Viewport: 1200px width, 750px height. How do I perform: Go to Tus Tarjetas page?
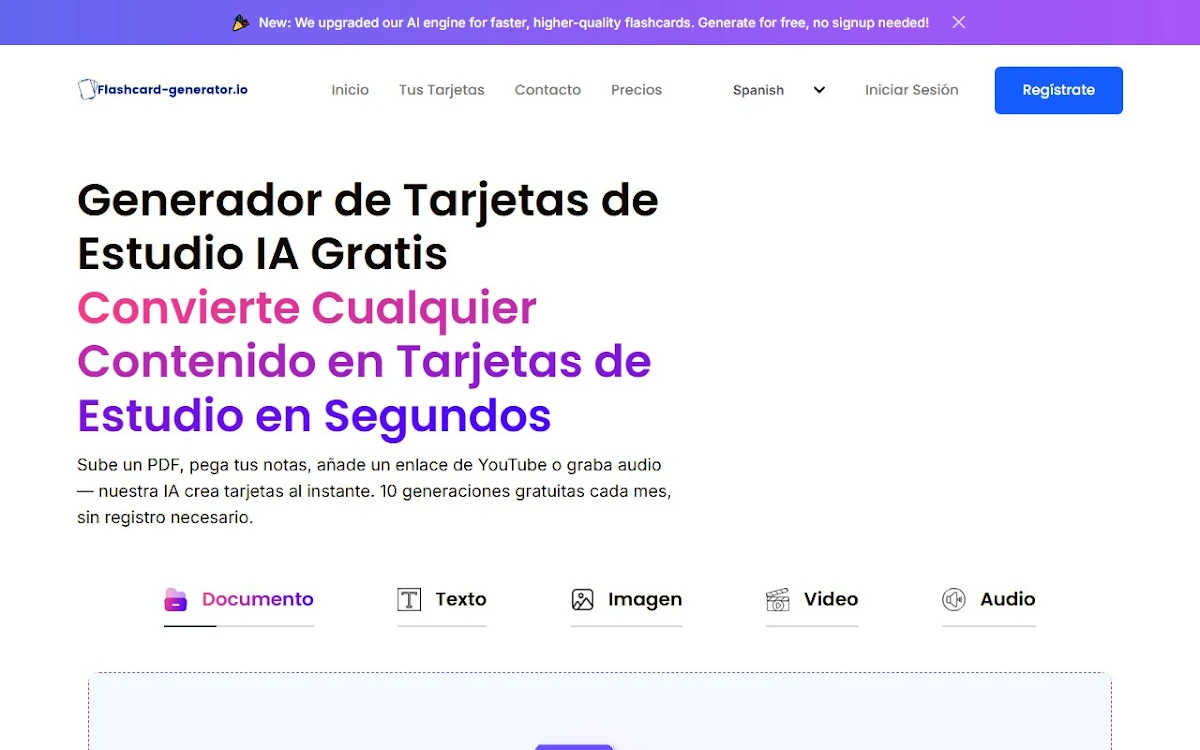click(441, 90)
